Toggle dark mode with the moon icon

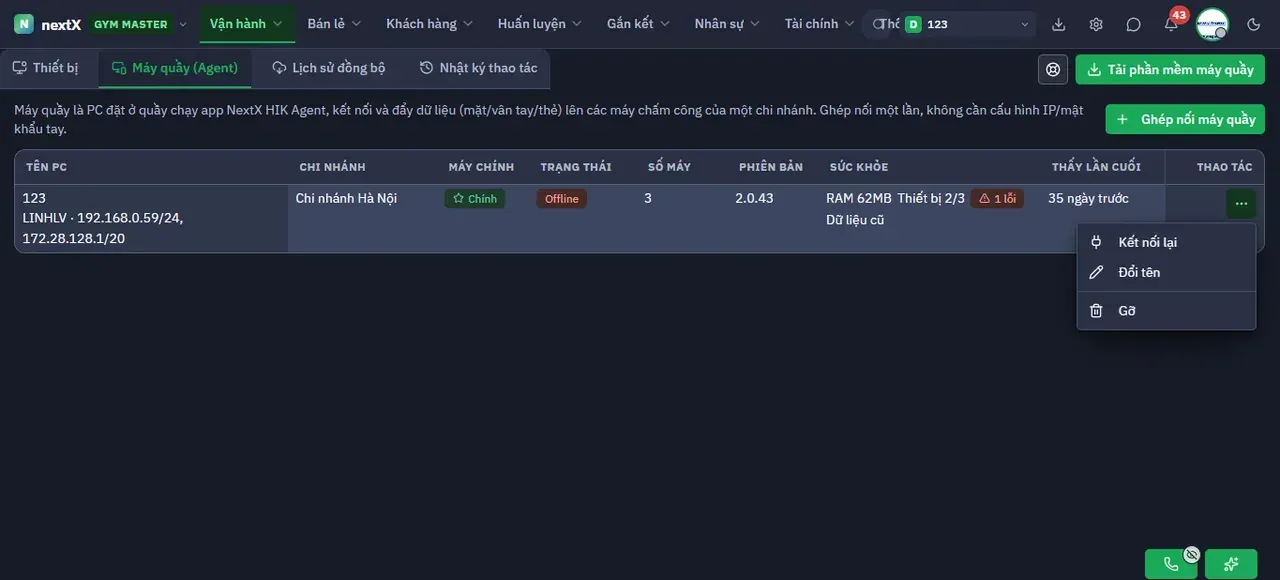(x=1254, y=24)
